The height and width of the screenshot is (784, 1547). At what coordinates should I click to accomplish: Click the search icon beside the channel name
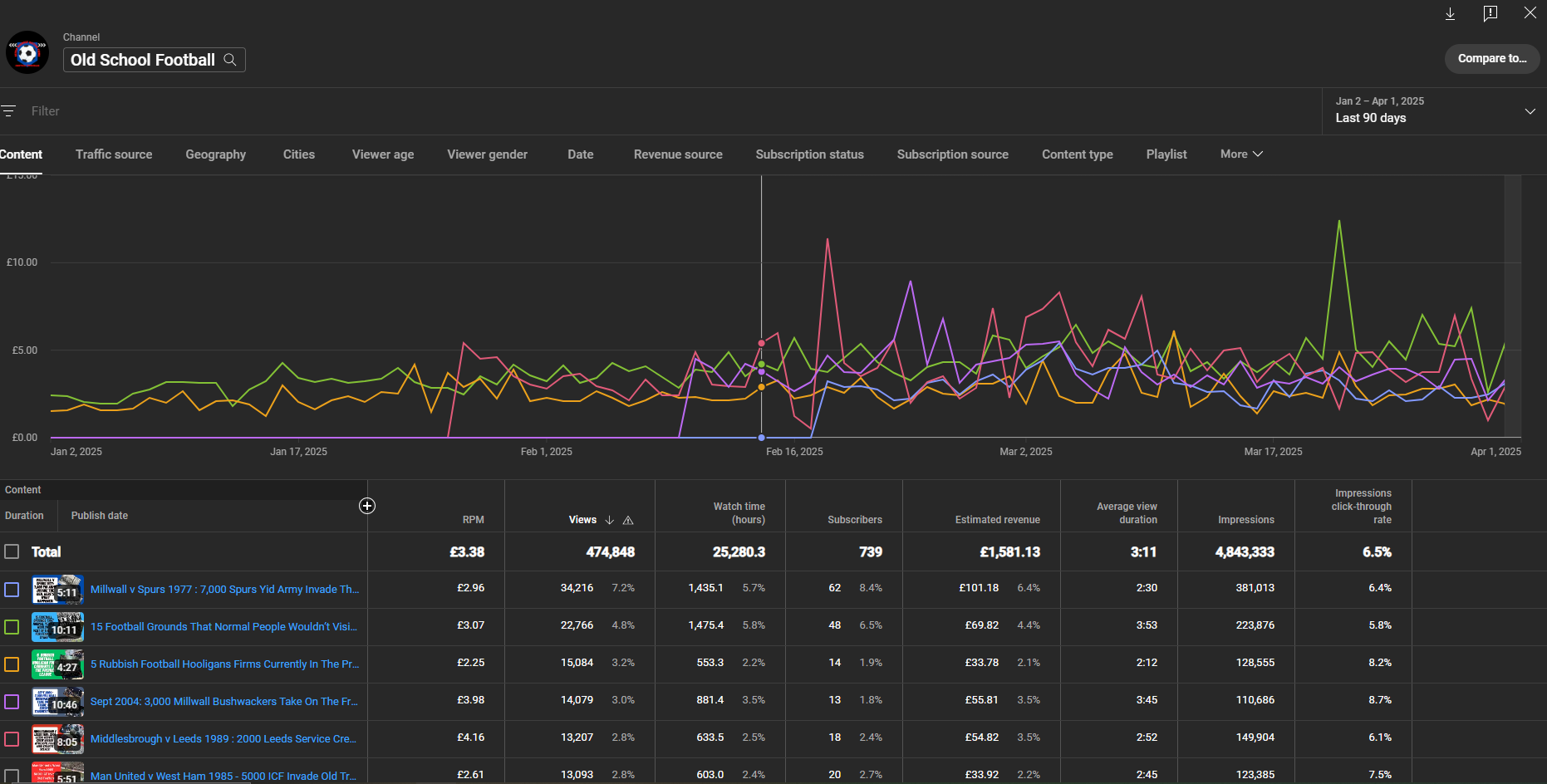click(230, 60)
